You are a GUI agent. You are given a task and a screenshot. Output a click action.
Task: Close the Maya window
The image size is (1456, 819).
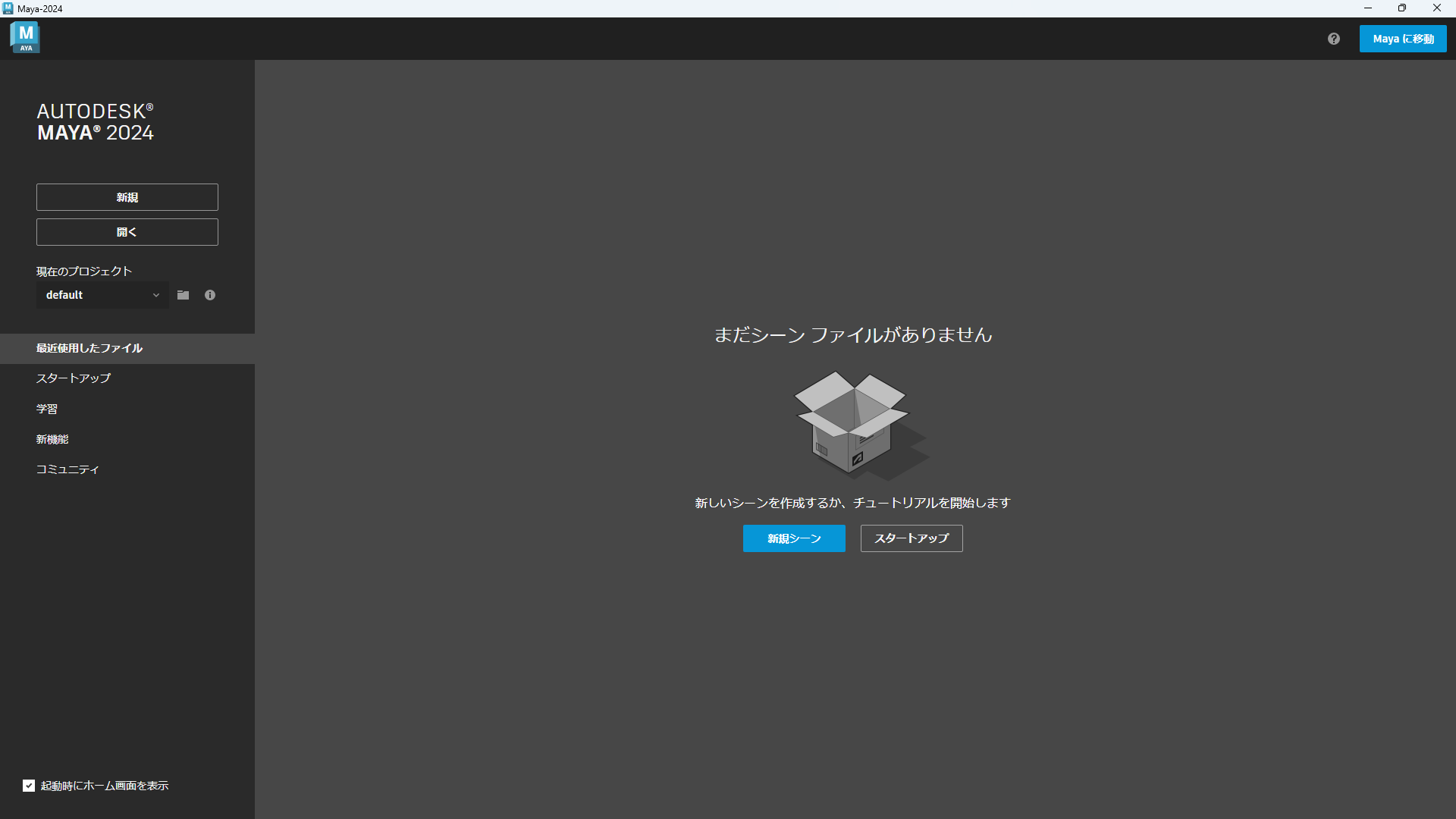coord(1437,8)
